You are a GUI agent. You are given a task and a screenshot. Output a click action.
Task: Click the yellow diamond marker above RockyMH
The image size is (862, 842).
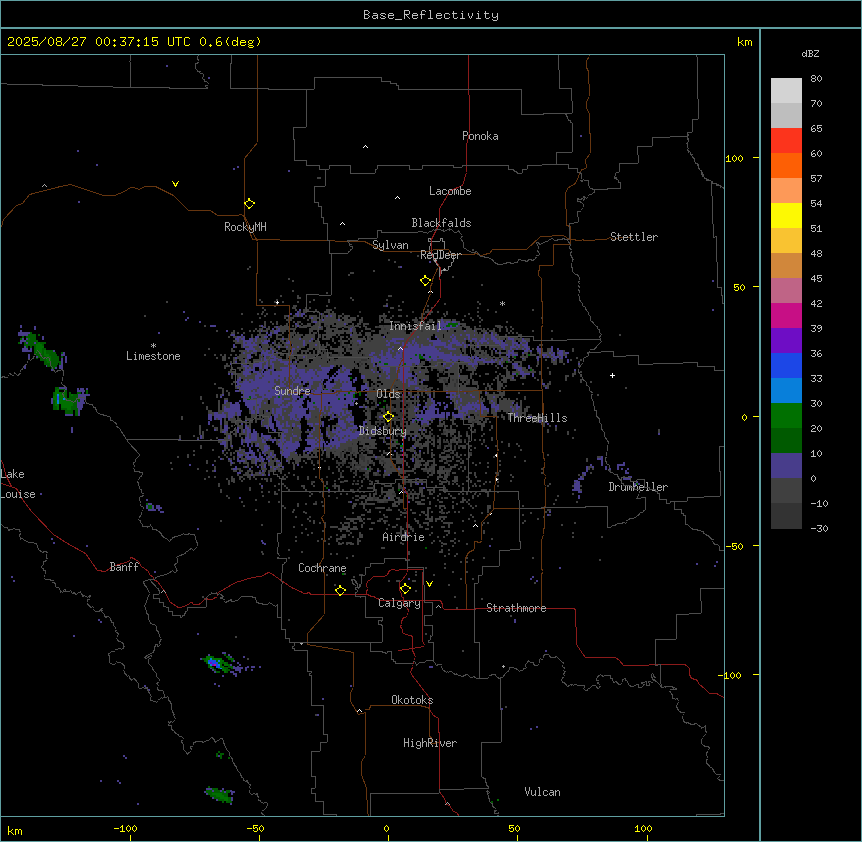[x=250, y=204]
